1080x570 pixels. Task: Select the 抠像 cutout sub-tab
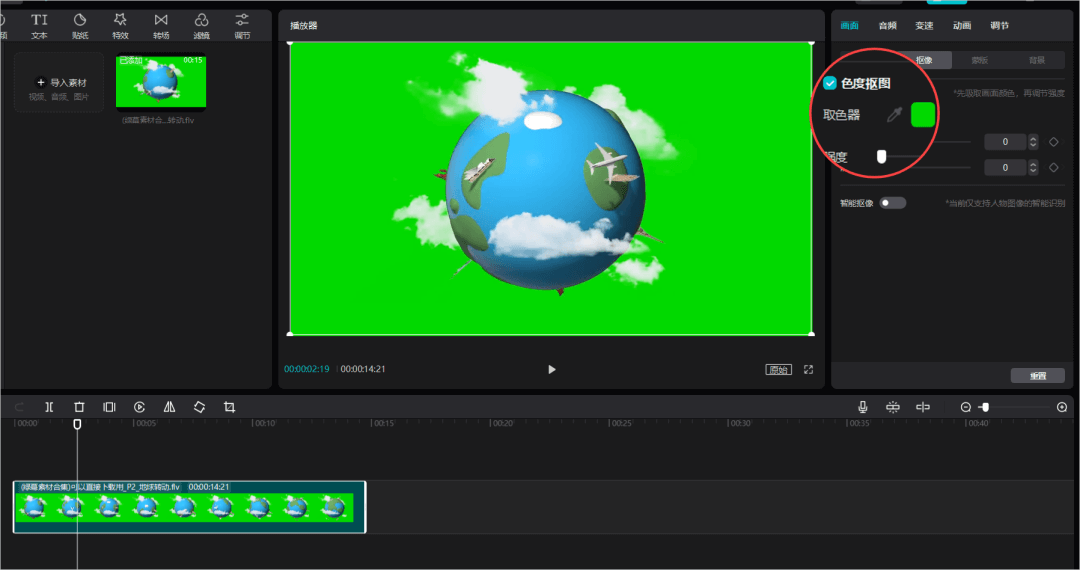924,60
